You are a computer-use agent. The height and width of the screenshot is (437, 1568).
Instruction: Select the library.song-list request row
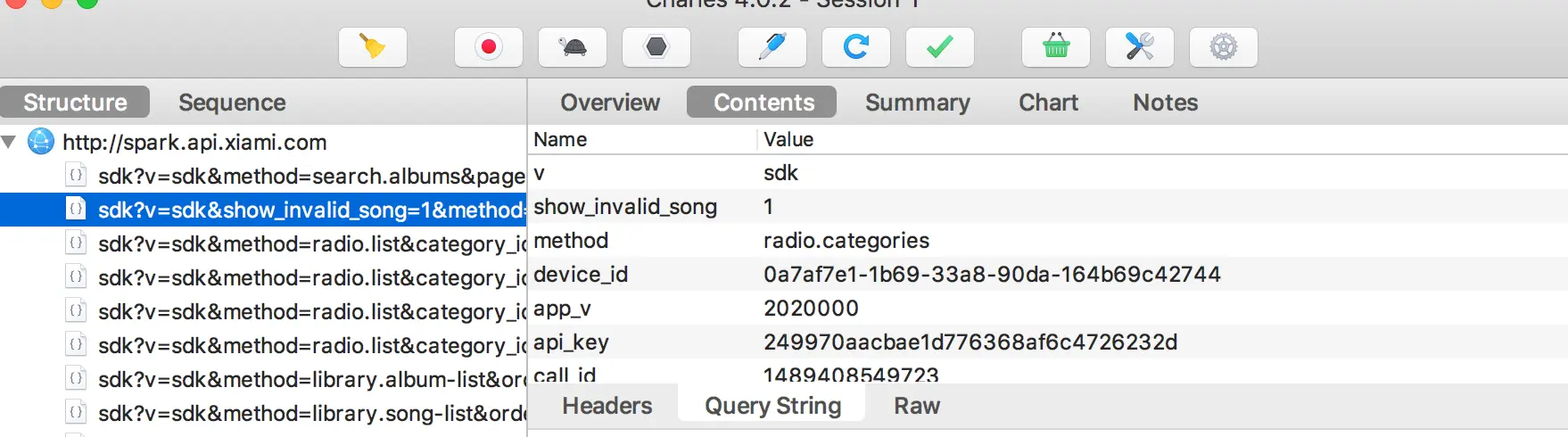[263, 413]
